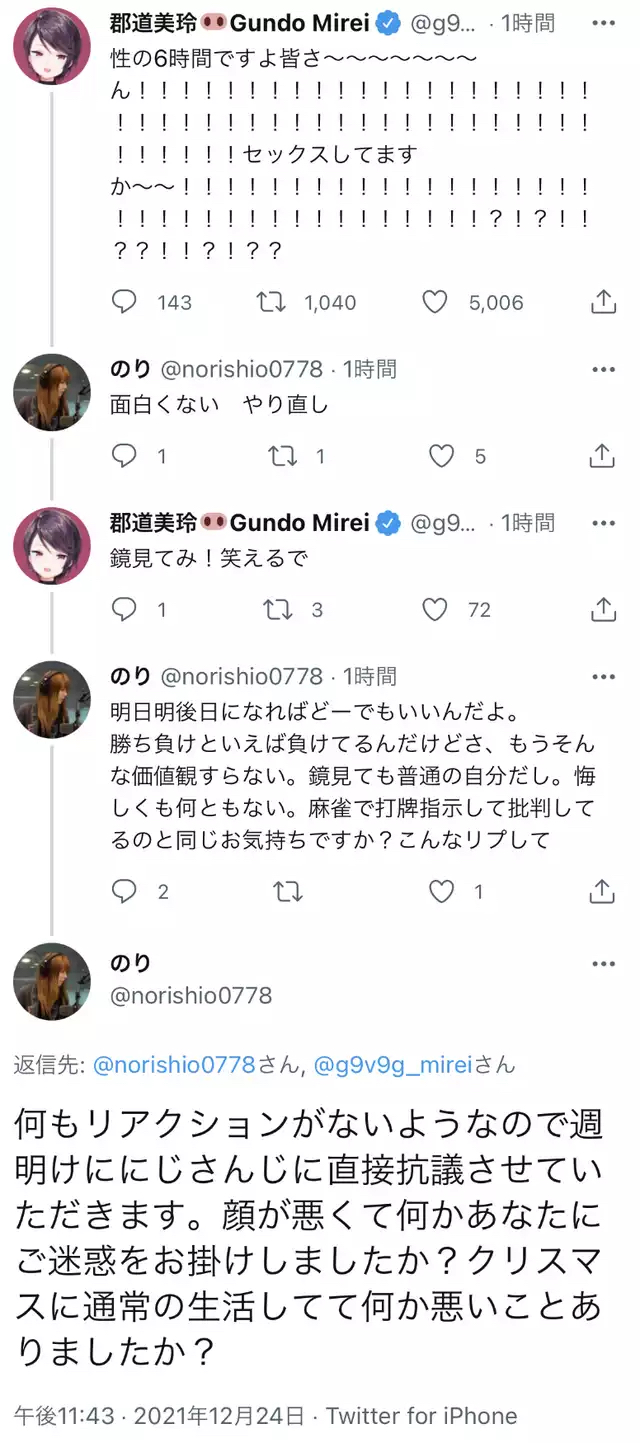Reply to the long 明日明後日 tweet
640x1443 pixels.
[124, 891]
